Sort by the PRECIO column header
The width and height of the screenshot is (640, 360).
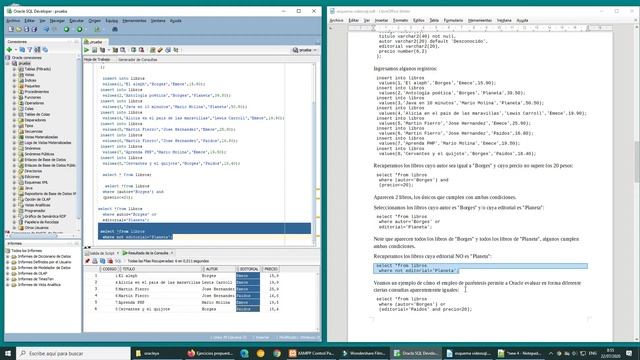270,269
